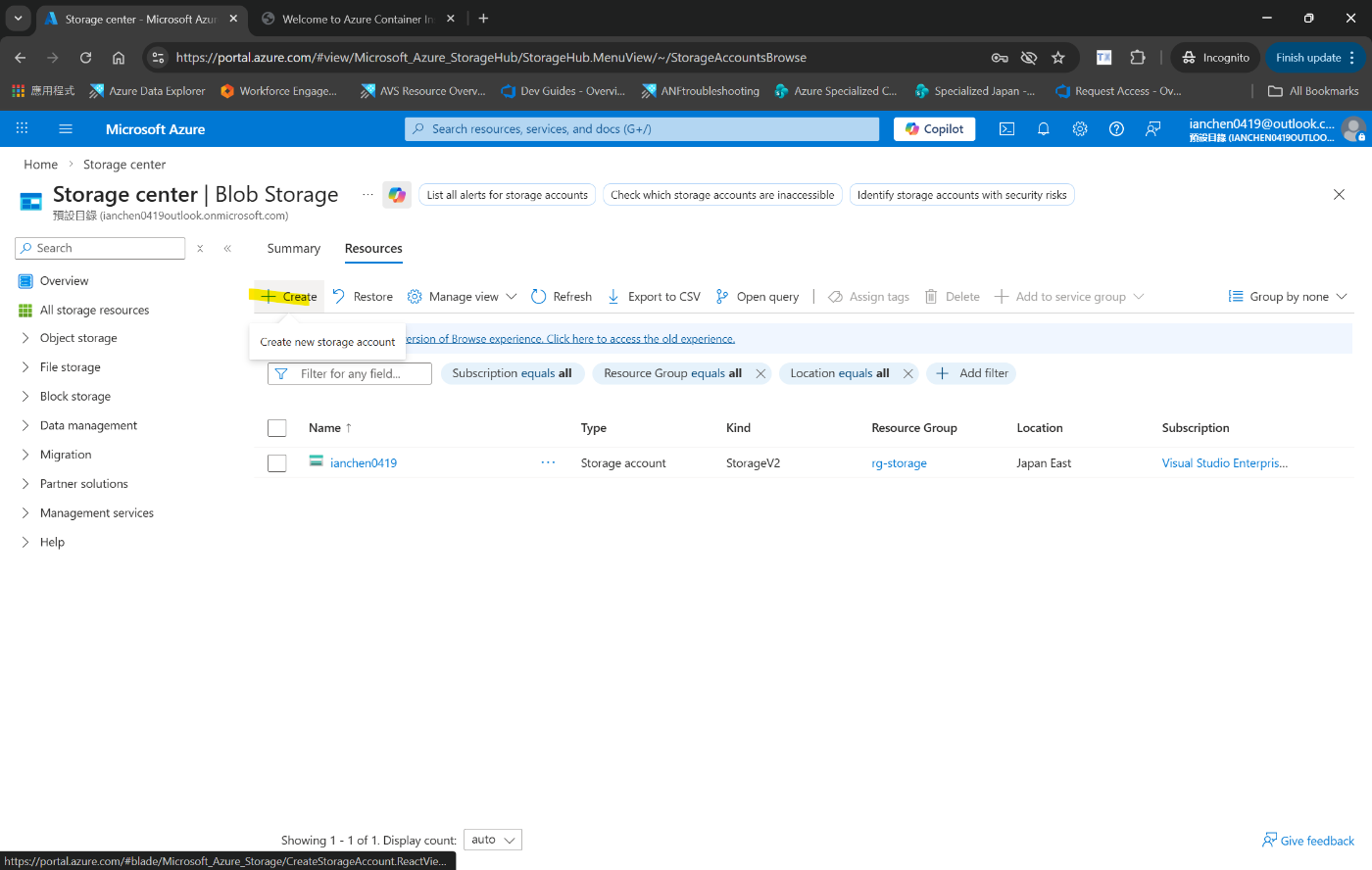Viewport: 1372px width, 870px height.
Task: Focus the Filter for any field box
Action: [x=350, y=373]
